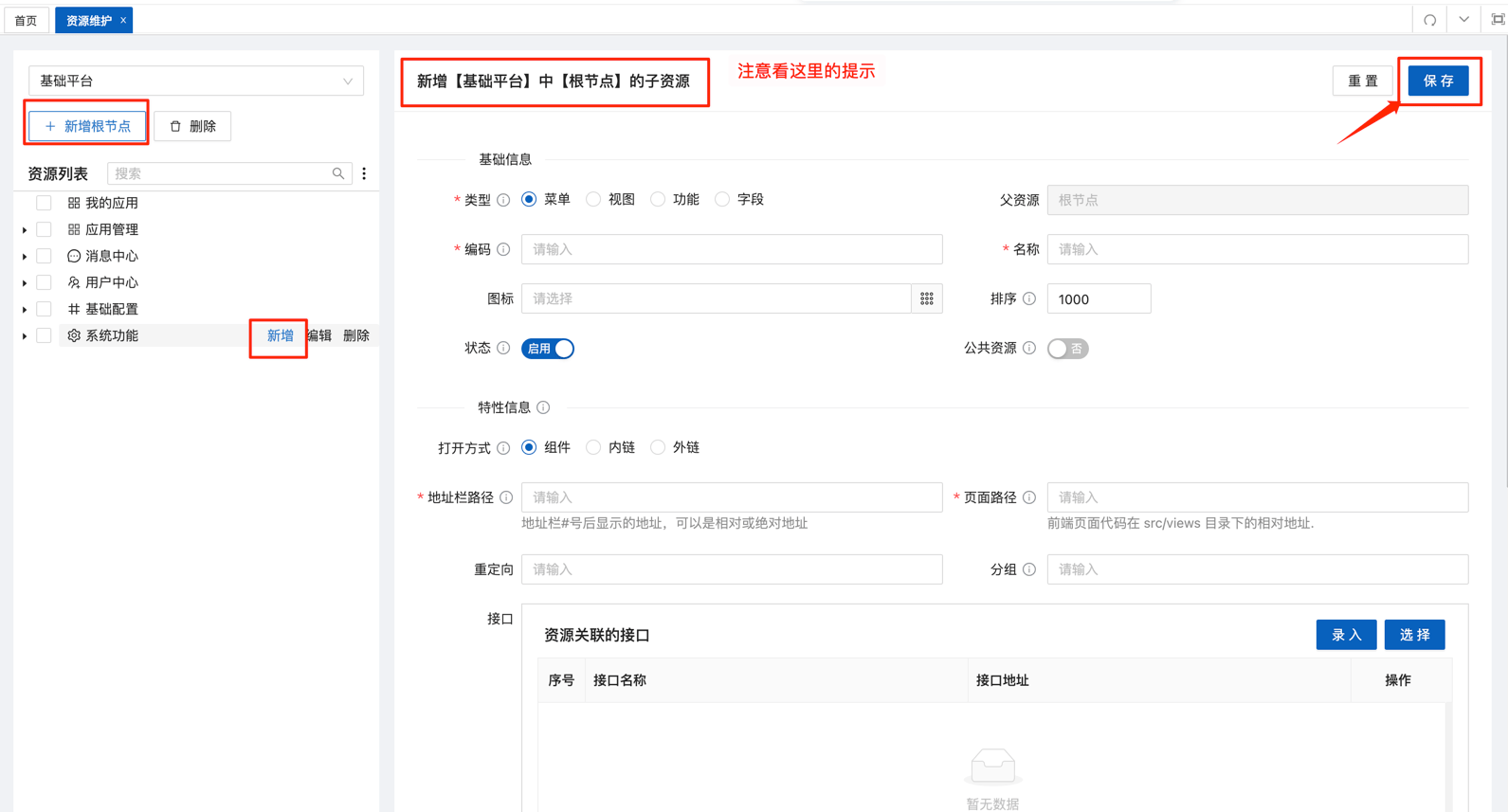Click the 新增根节点 button
Viewport: 1508px width, 812px height.
[87, 126]
